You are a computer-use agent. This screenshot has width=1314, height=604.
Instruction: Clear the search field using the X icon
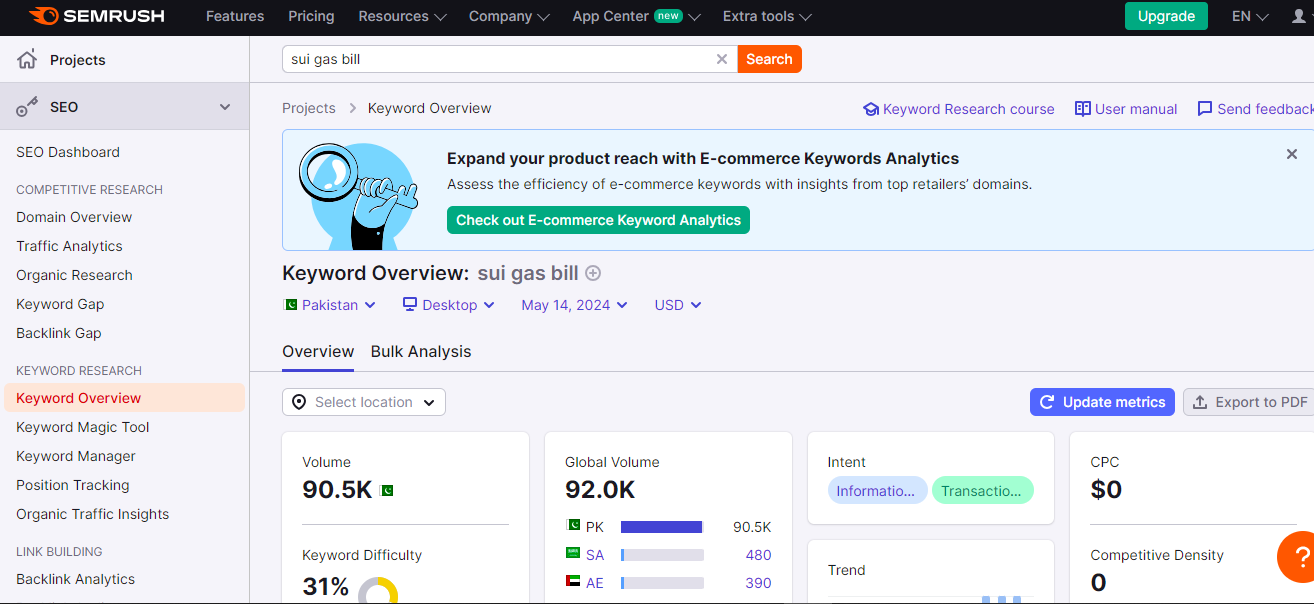pos(722,59)
